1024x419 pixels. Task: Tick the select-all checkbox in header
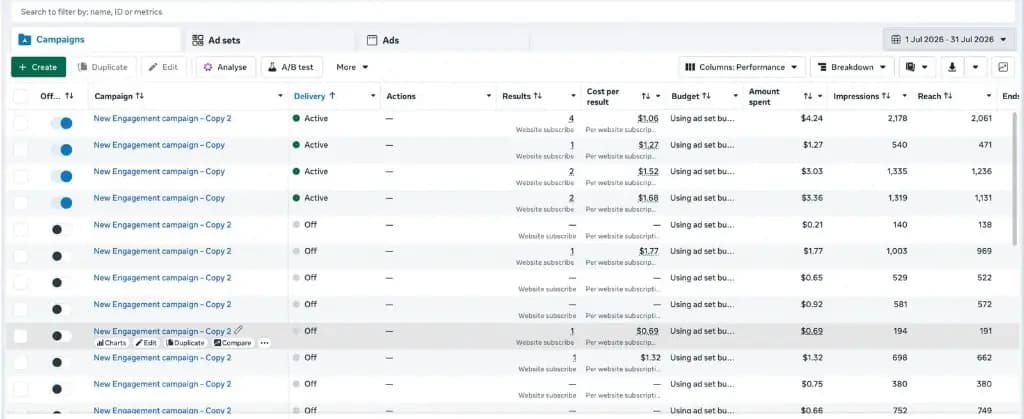21,96
